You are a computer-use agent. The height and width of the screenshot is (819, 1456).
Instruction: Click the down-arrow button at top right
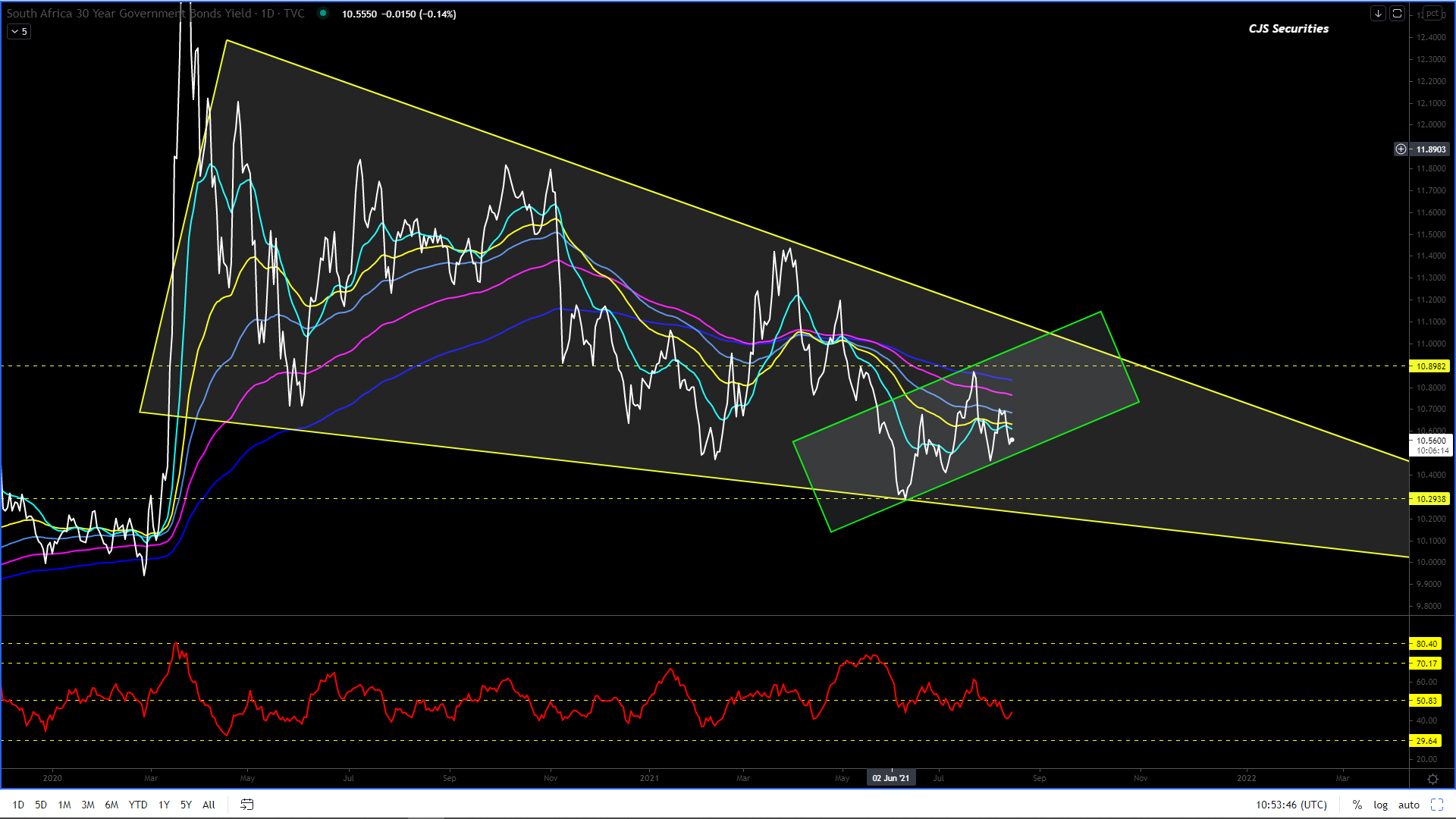point(1378,14)
